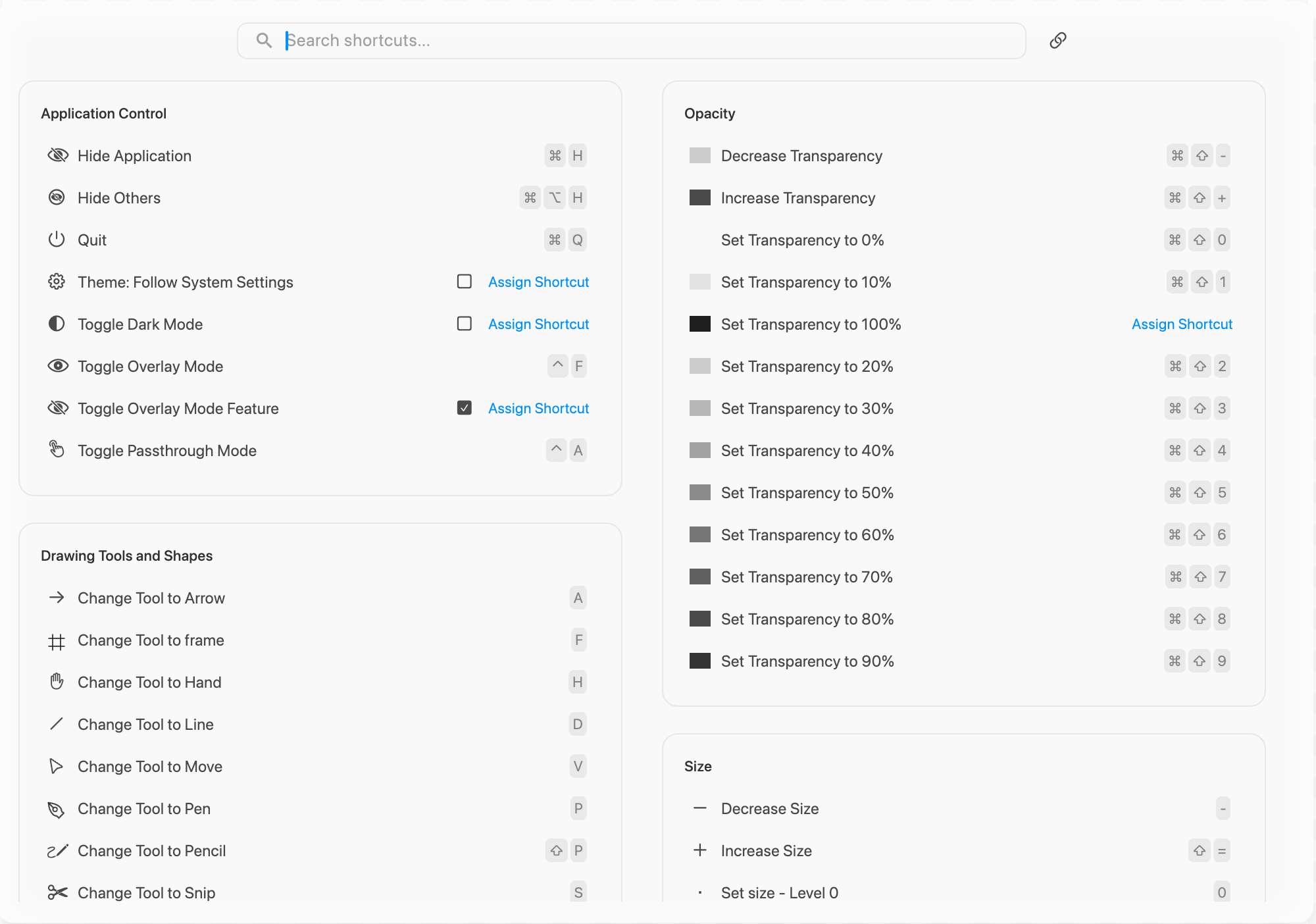Screen dimensions: 1316x924
Task: Click the V key for Move tool
Action: coord(578,766)
